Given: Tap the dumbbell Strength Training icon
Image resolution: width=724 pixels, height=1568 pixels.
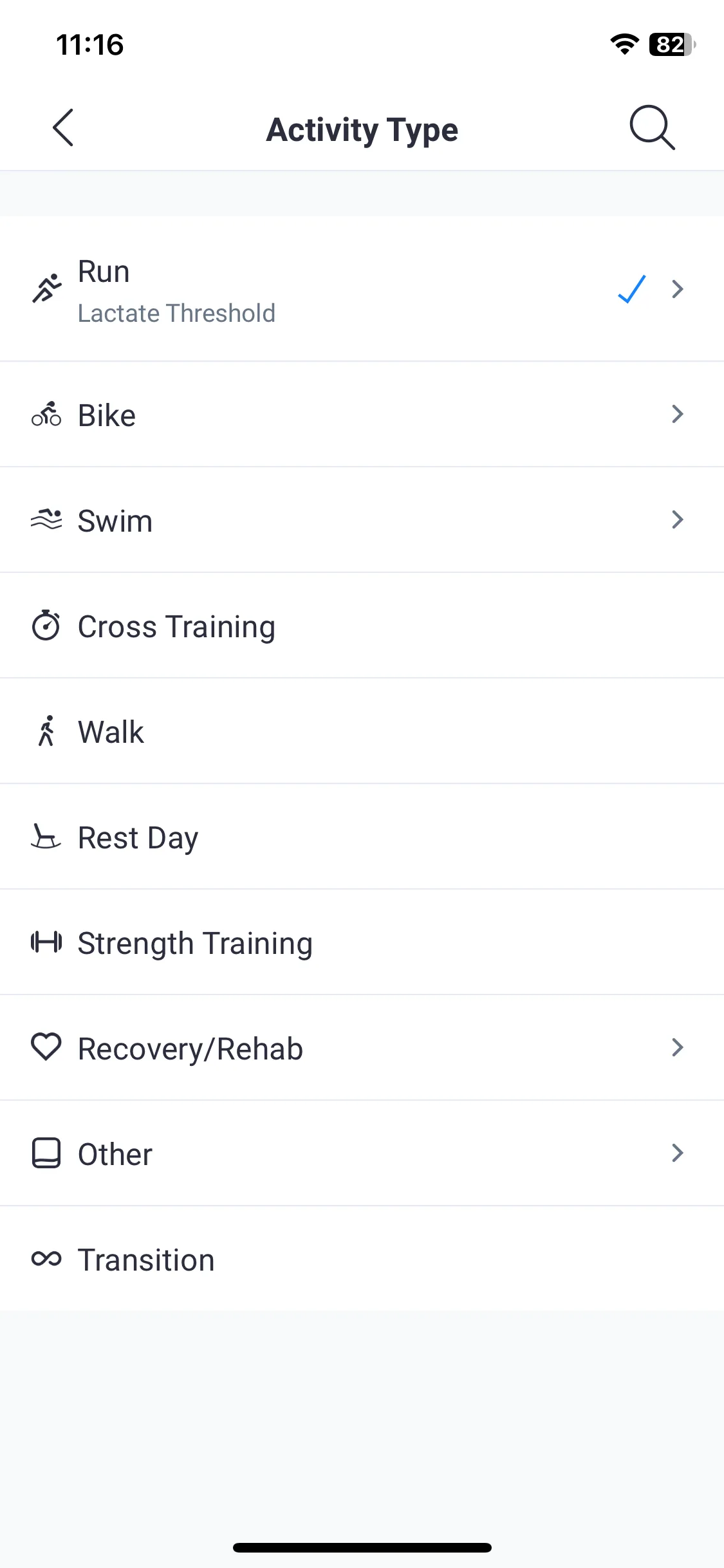Looking at the screenshot, I should (46, 942).
